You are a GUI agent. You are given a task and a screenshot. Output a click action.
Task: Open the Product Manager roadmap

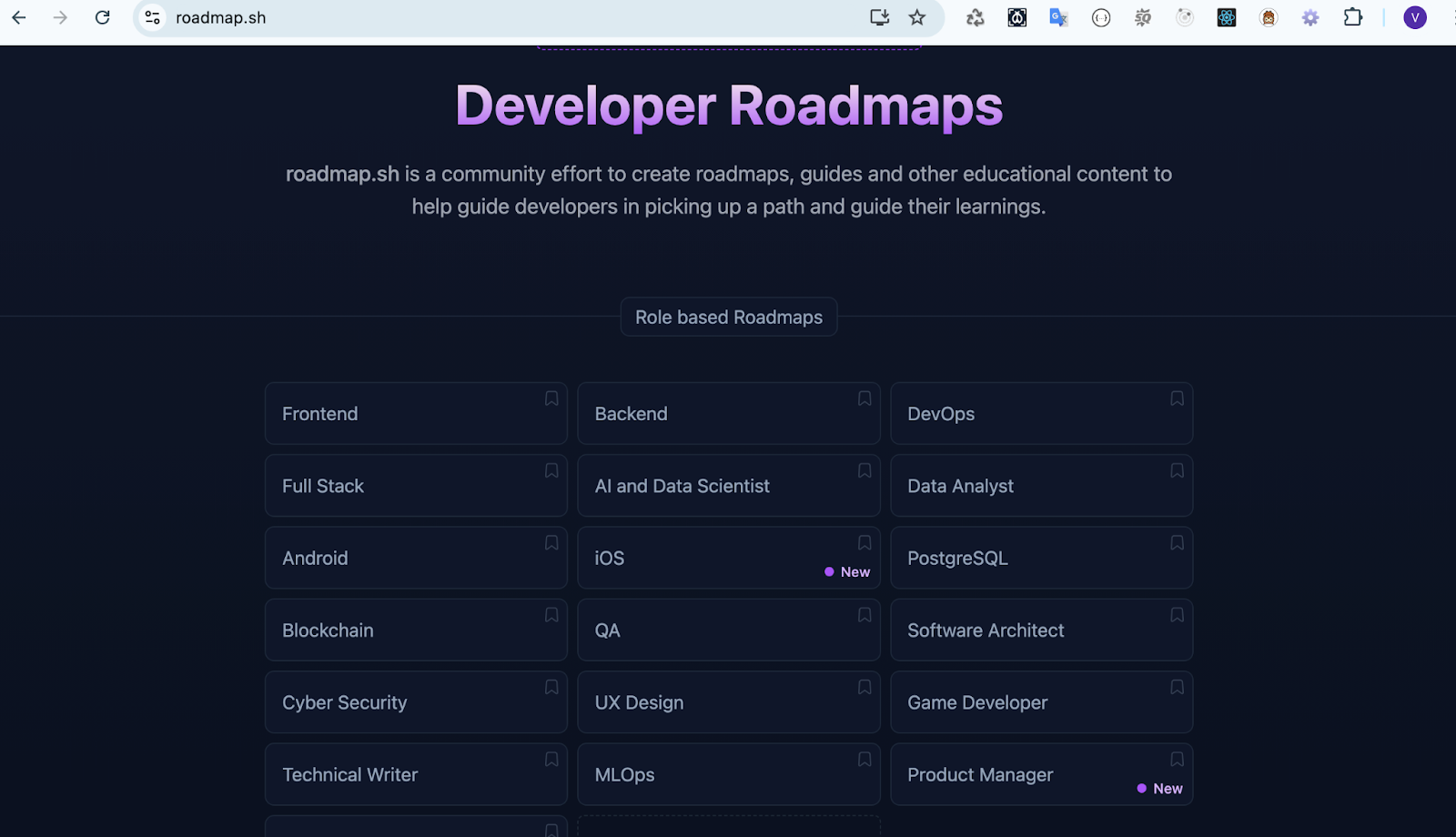[1042, 774]
